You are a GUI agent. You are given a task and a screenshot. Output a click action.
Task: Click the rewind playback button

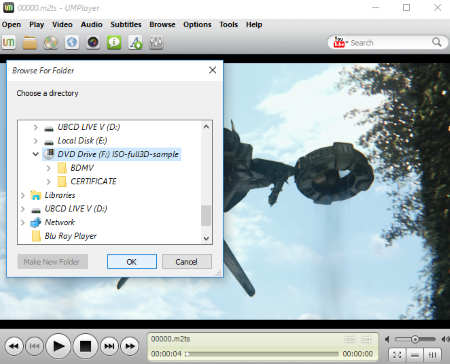(x=14, y=346)
